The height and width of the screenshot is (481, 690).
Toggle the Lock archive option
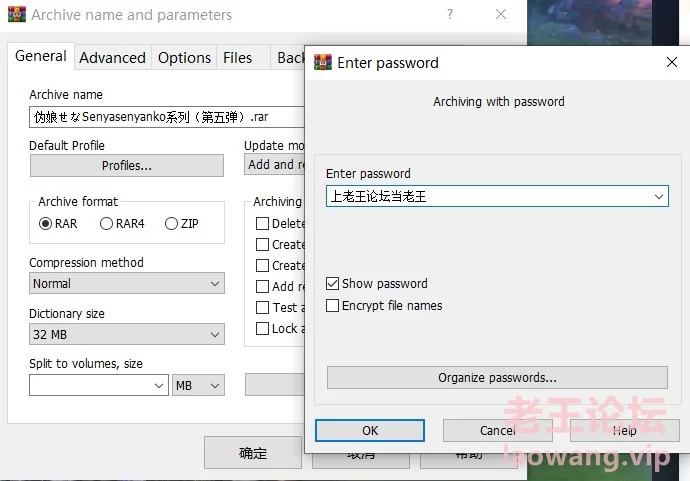tap(262, 328)
